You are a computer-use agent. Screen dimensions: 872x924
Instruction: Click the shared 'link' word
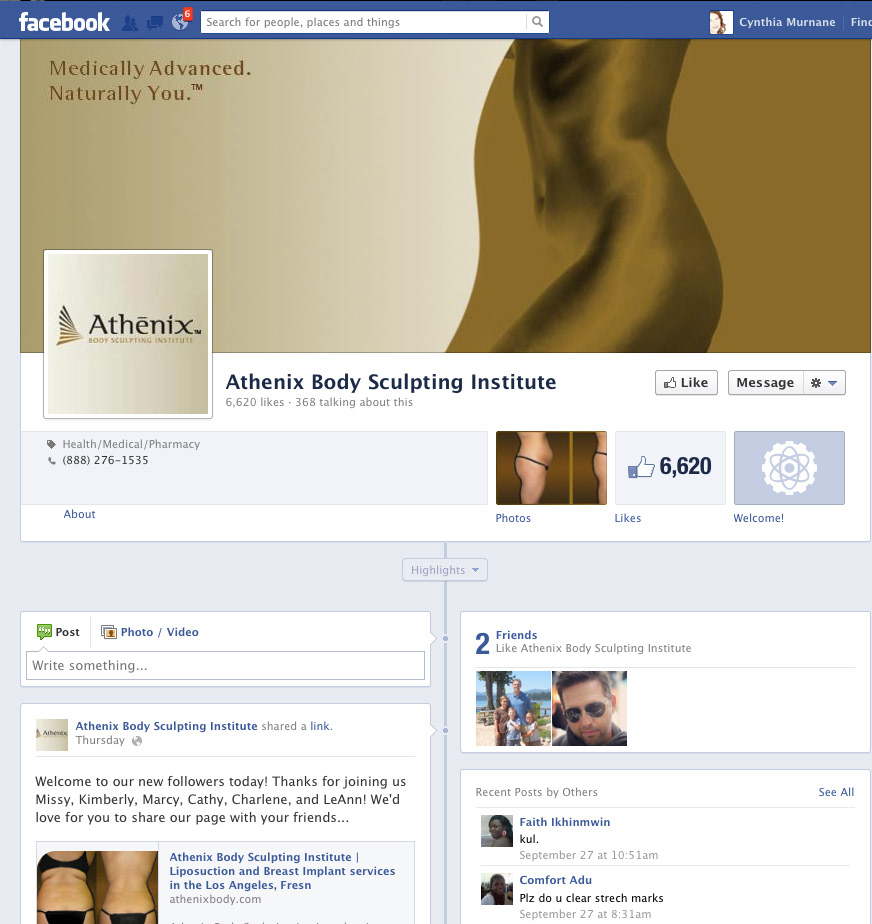coord(320,726)
